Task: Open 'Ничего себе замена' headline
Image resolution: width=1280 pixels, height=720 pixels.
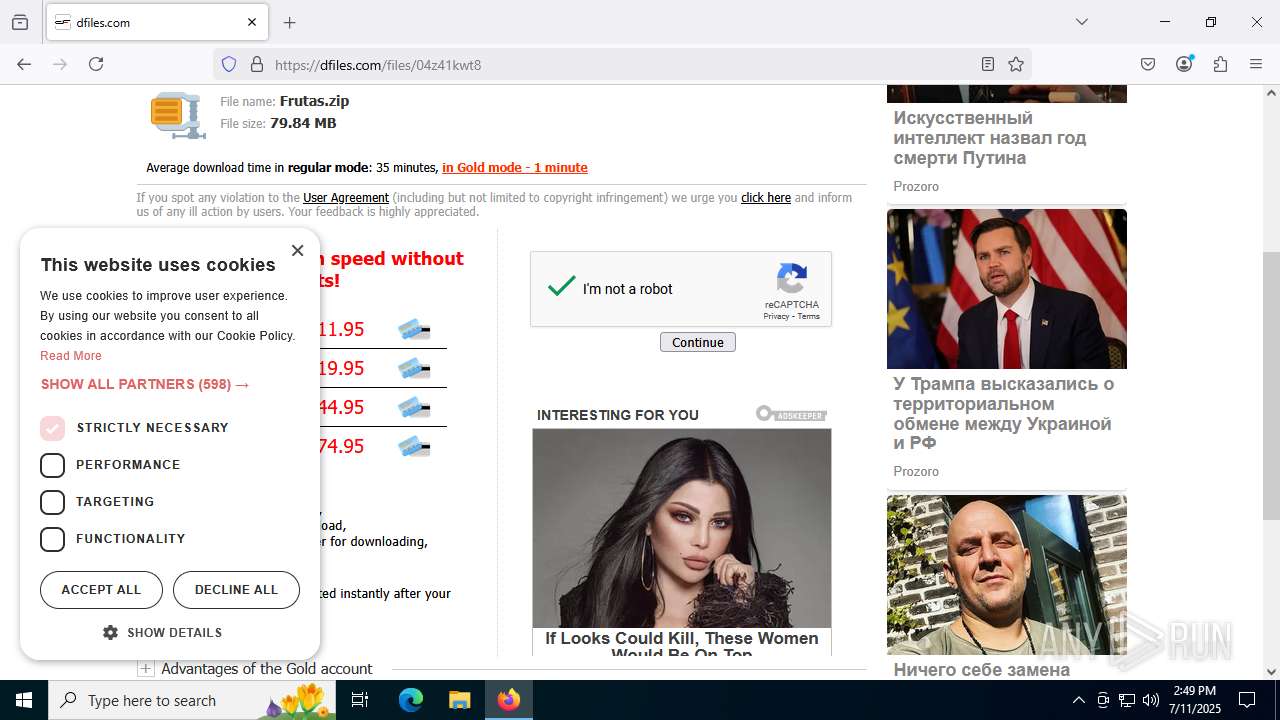Action: (982, 669)
